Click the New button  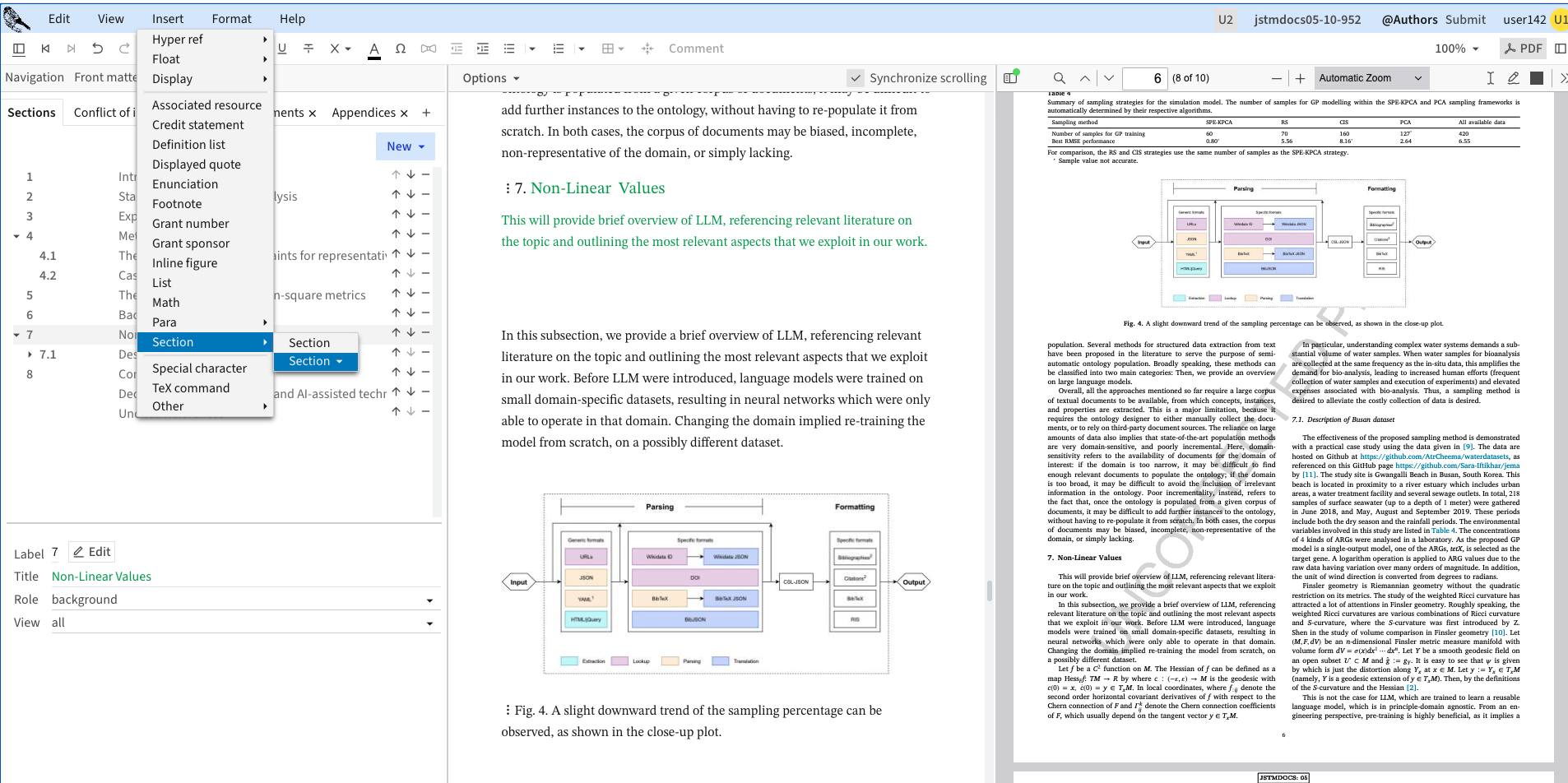(405, 146)
